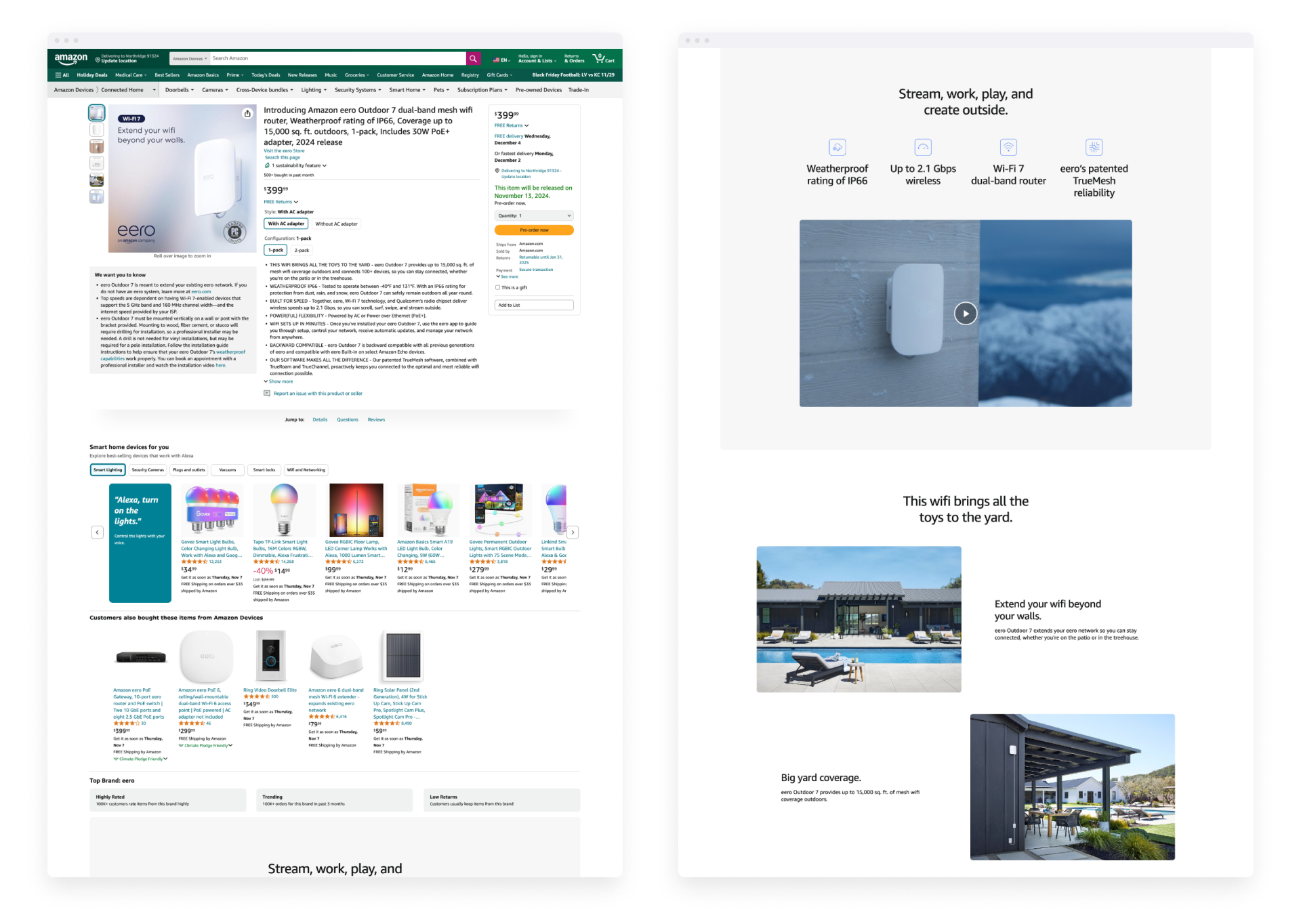Click the carousel left arrow
This screenshot has height=924, width=1301.
98,532
